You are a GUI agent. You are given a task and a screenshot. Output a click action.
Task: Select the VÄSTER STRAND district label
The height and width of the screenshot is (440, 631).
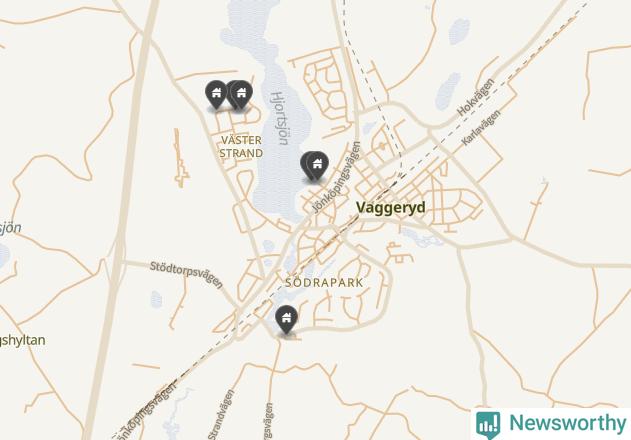point(241,147)
